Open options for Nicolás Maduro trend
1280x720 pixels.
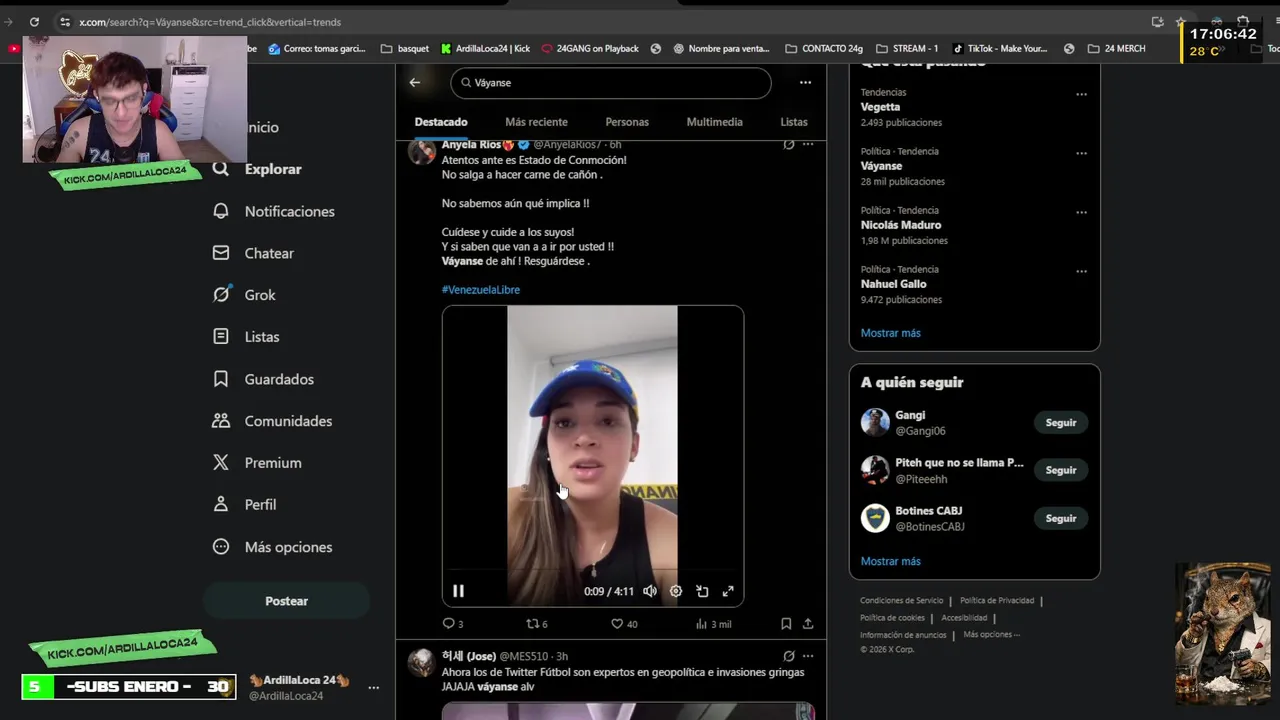coord(1081,212)
